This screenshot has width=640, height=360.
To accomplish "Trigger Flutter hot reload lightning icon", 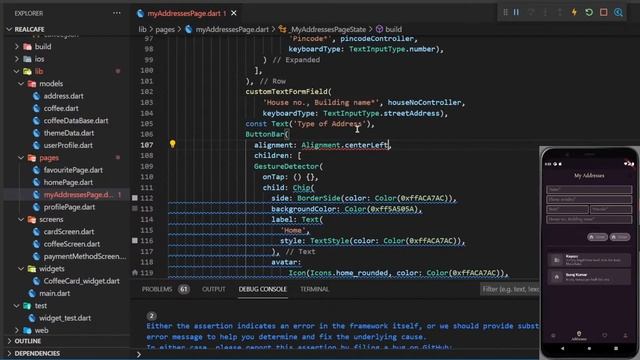I will coord(574,13).
